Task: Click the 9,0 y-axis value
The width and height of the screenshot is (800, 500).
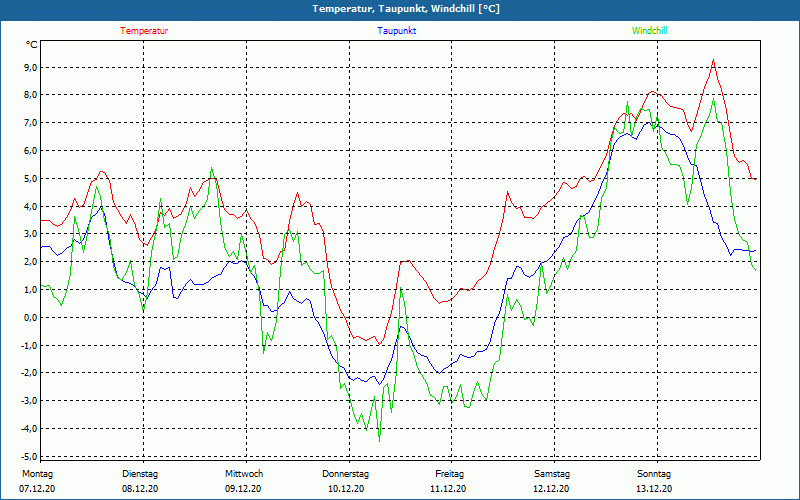Action: [31, 67]
